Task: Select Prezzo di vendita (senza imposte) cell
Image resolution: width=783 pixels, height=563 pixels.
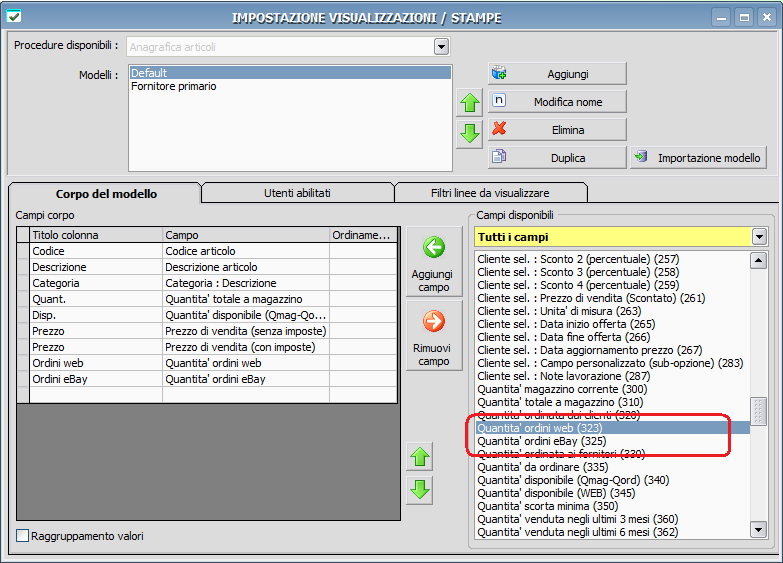Action: pos(246,331)
